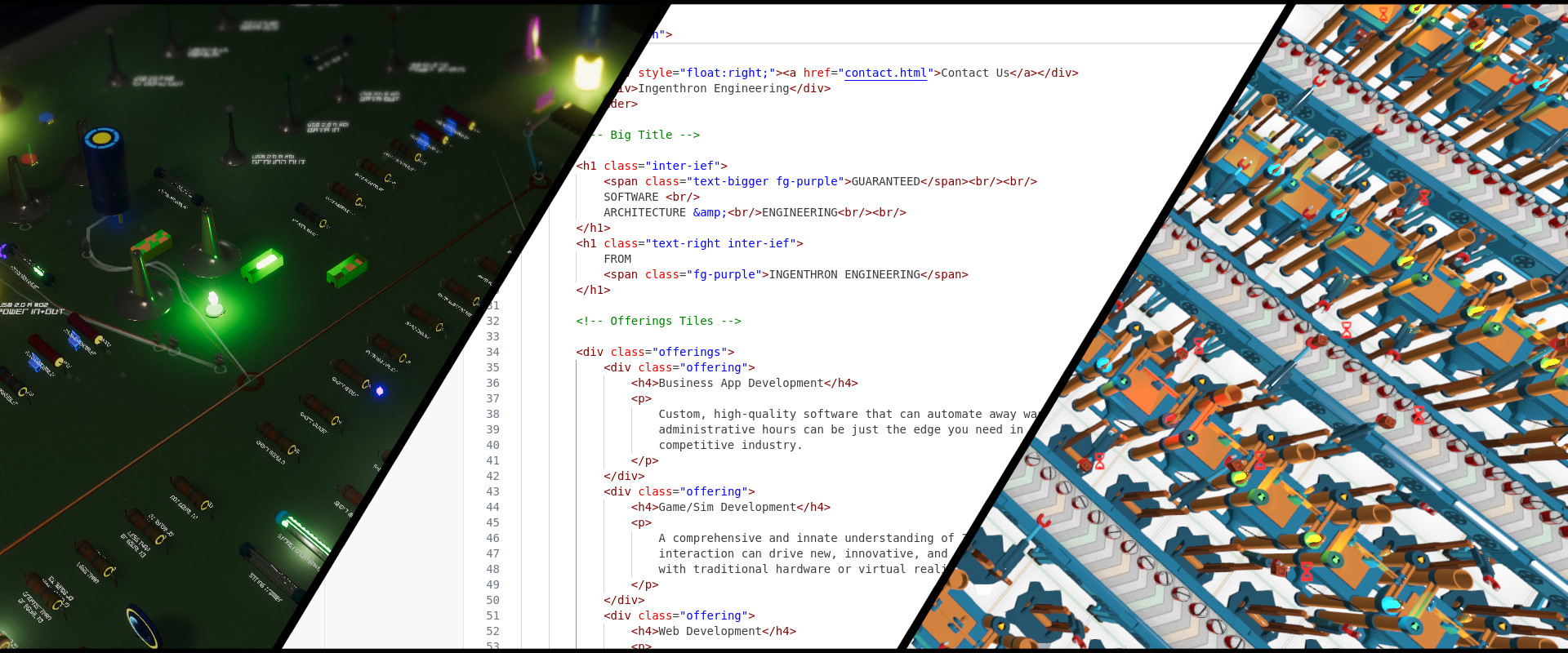Click the glowing white LED on board
This screenshot has height=653, width=1568.
214,303
